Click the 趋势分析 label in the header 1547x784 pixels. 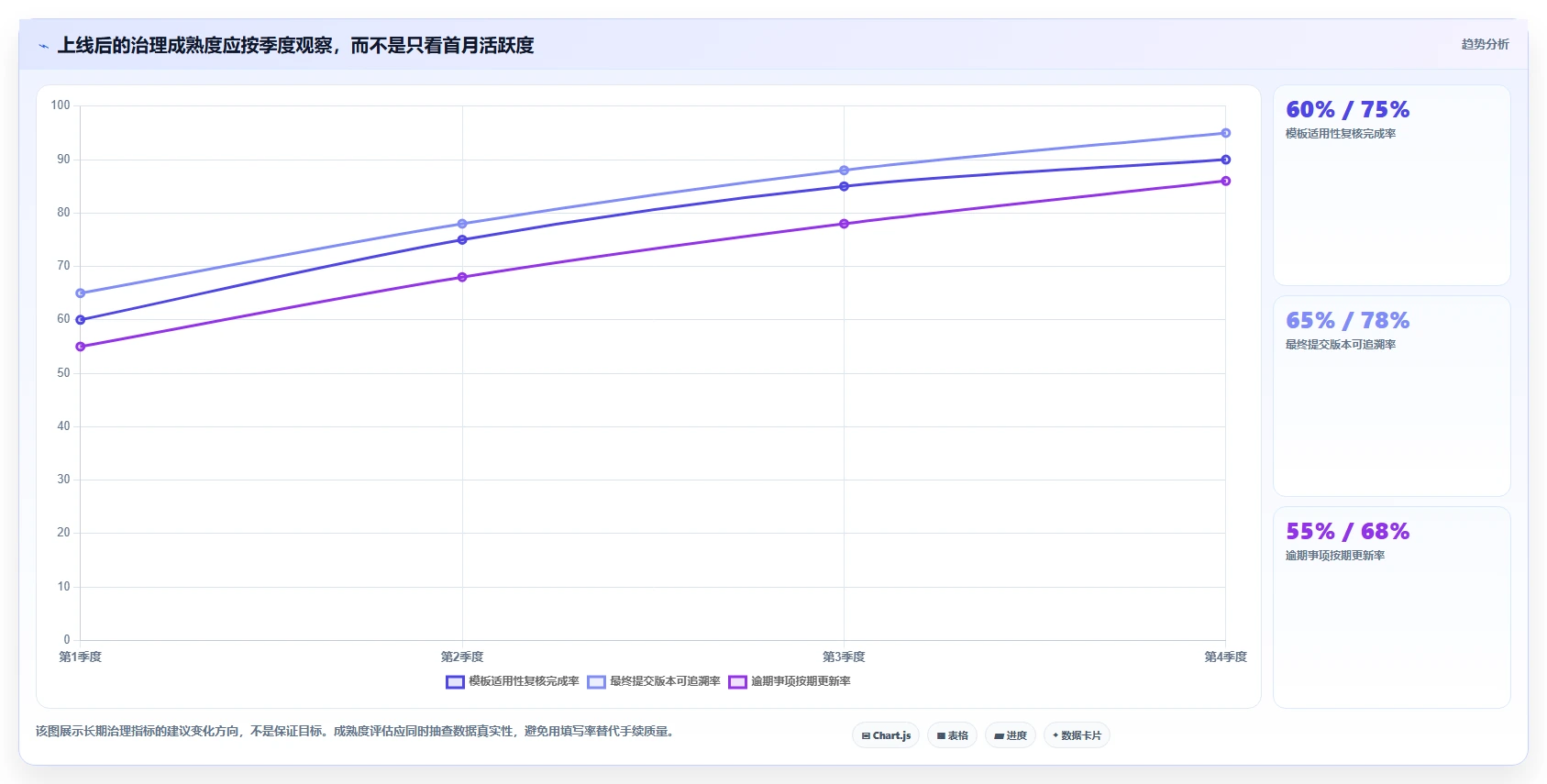coord(1485,44)
